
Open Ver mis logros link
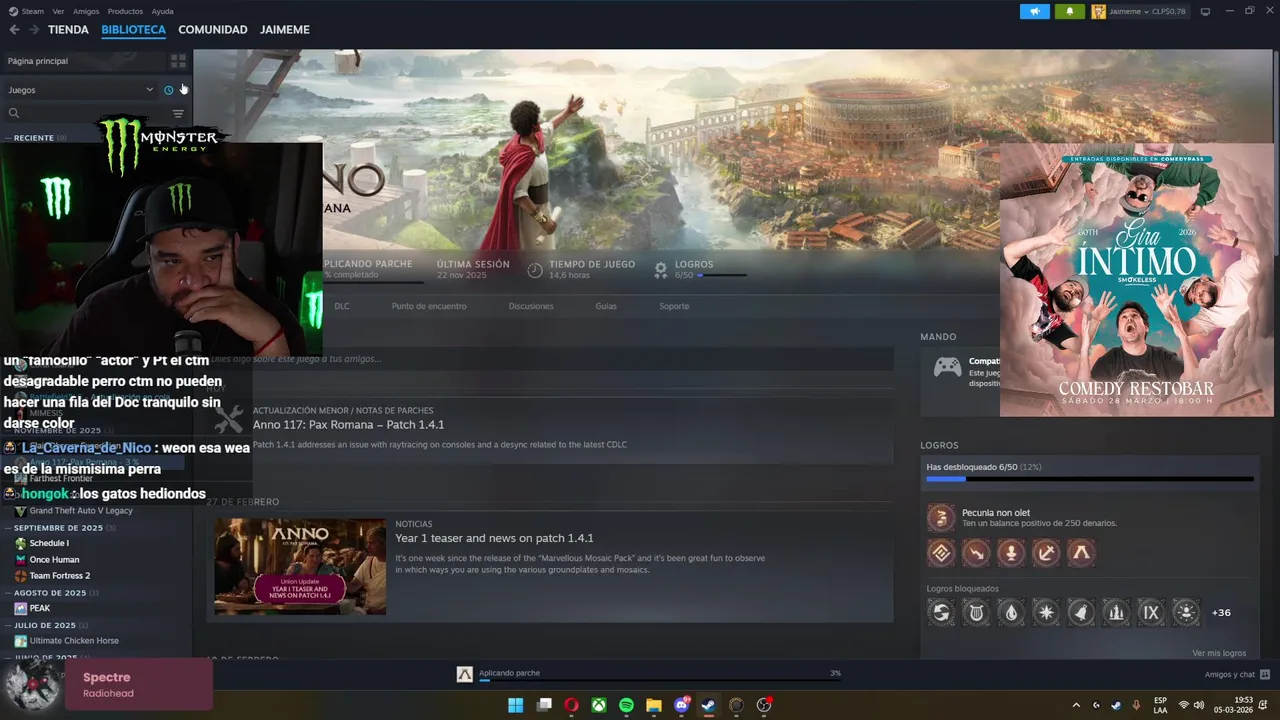(1219, 653)
